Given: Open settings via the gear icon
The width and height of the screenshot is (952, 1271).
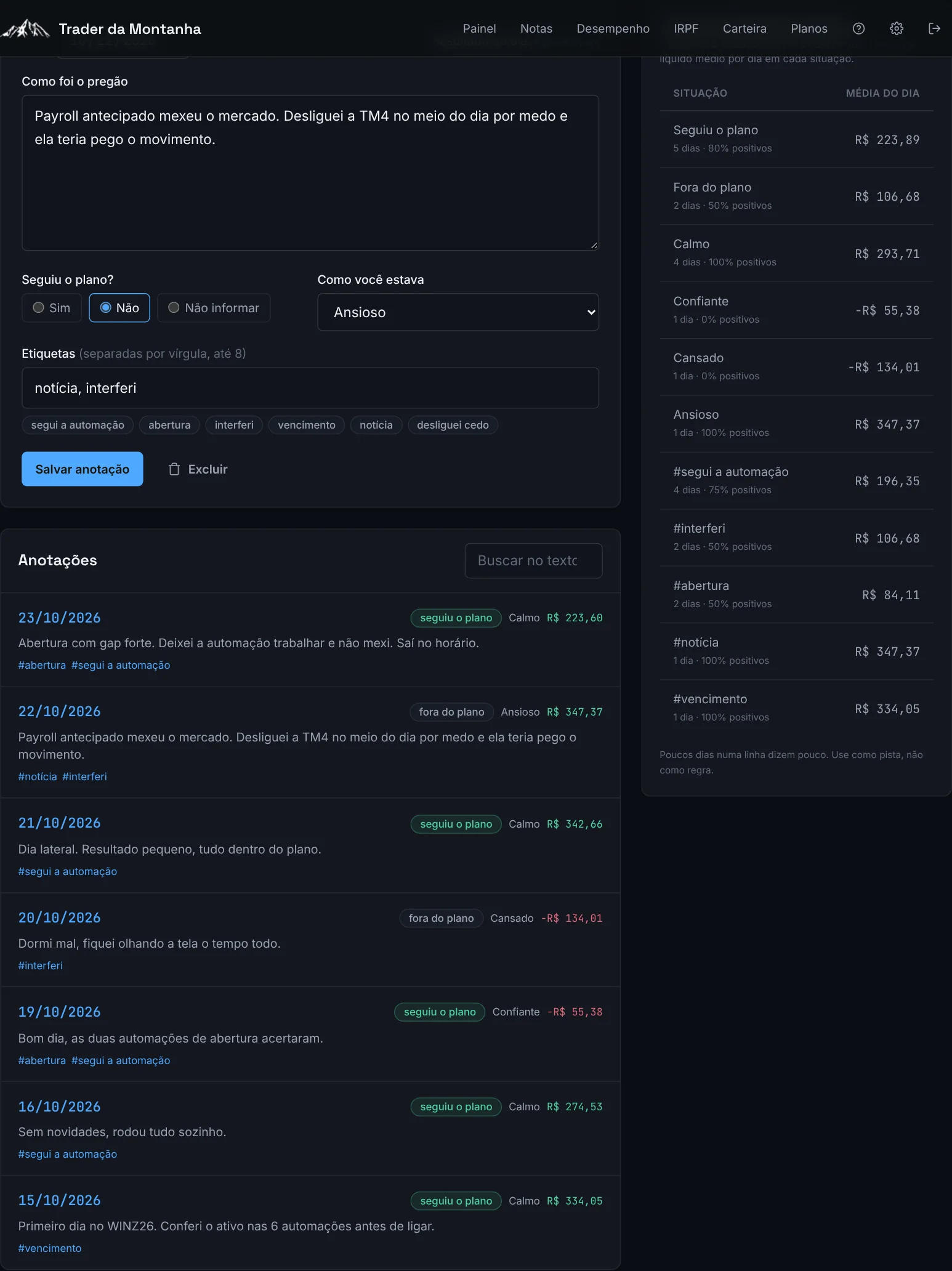Looking at the screenshot, I should tap(897, 28).
